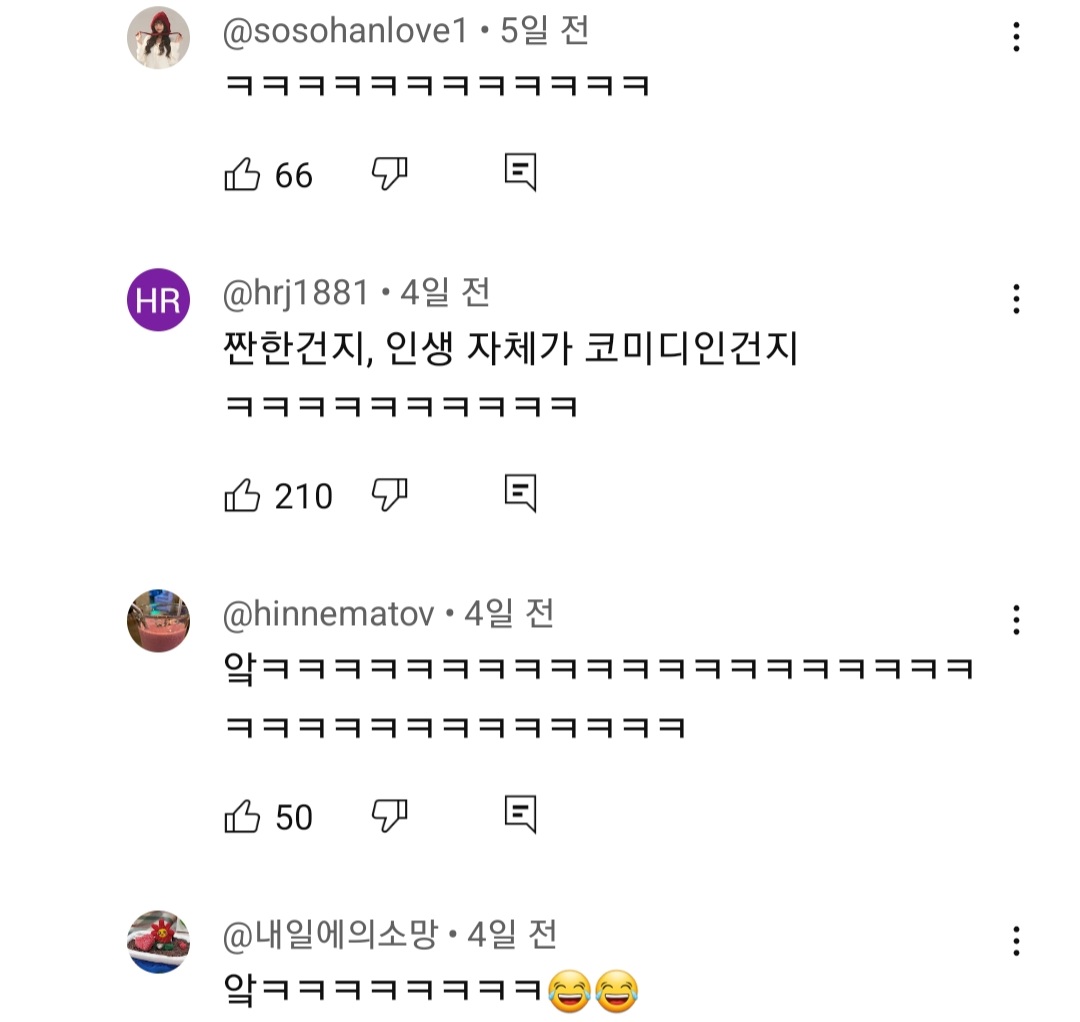Tap @sosohanlove1's profile picture
The width and height of the screenshot is (1080, 1022).
tap(159, 38)
